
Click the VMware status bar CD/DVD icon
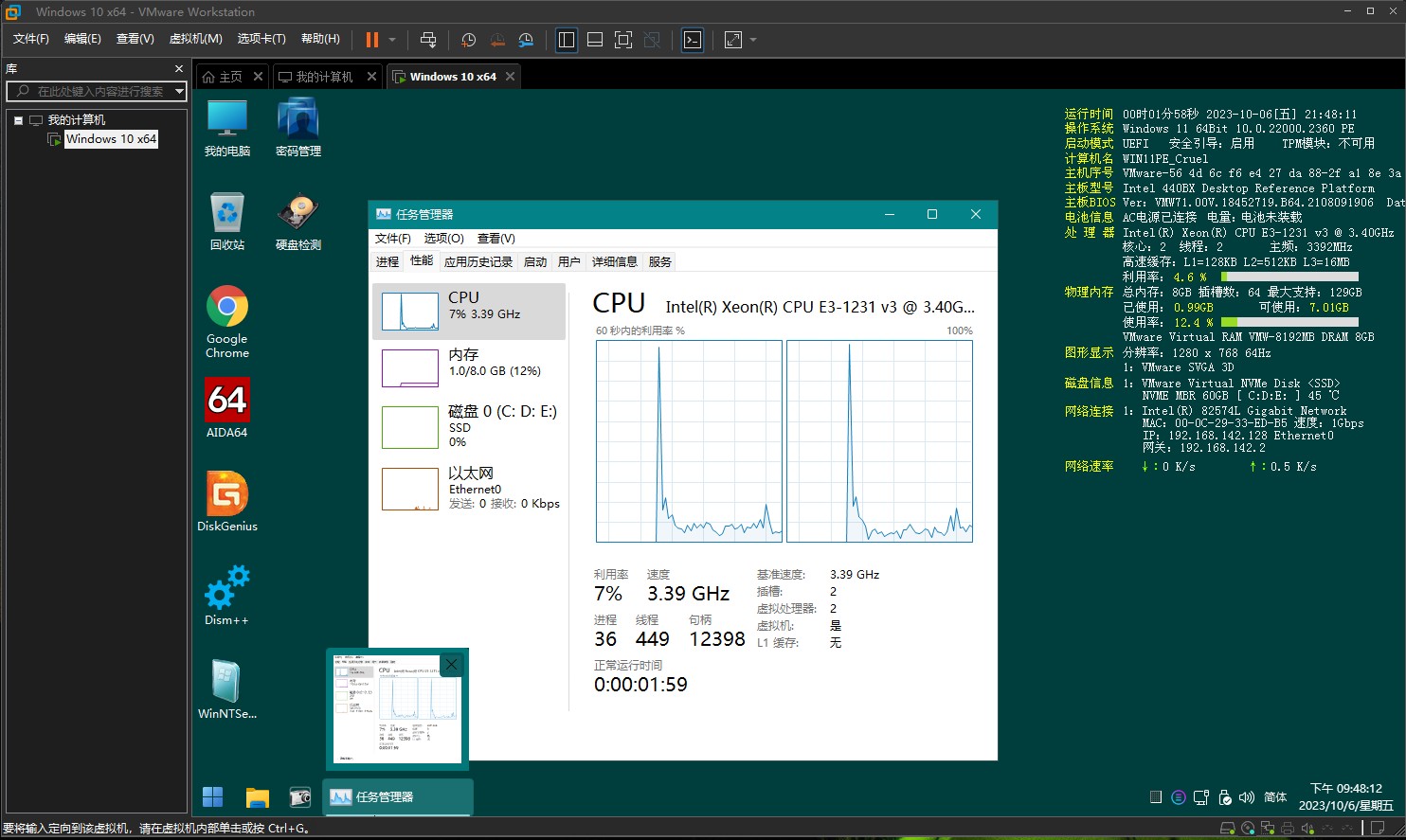[x=1248, y=829]
